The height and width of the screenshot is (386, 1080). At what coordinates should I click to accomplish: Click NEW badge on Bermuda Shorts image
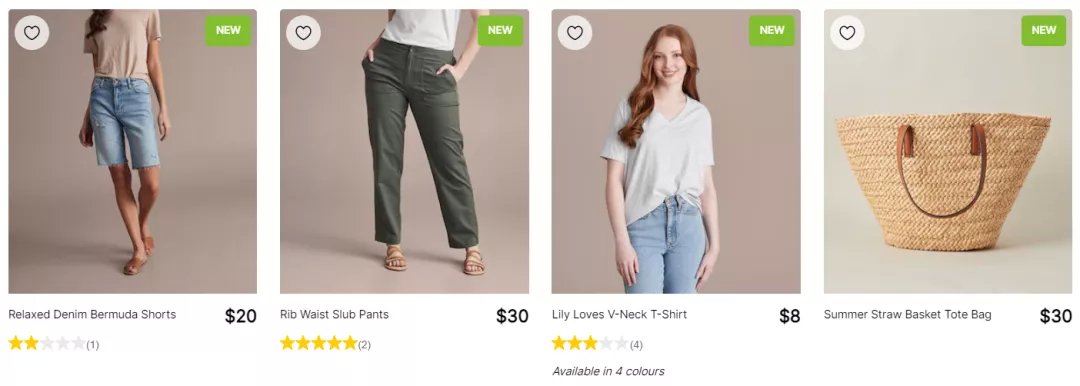(x=228, y=30)
